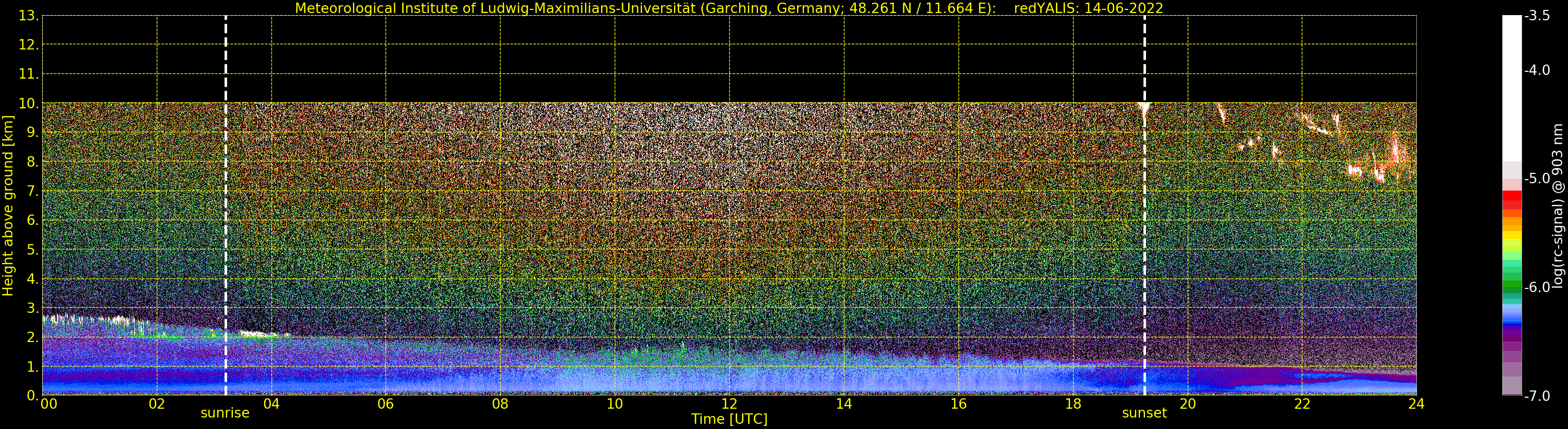Click the time tick label '14'

844,404
